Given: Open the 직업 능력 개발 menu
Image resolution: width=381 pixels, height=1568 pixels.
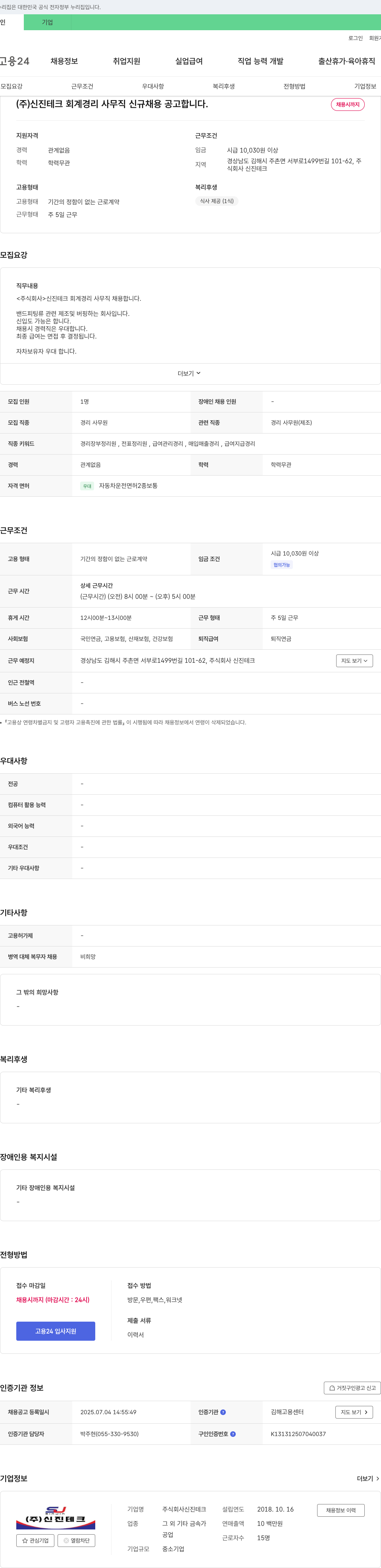Looking at the screenshot, I should pyautogui.click(x=260, y=61).
